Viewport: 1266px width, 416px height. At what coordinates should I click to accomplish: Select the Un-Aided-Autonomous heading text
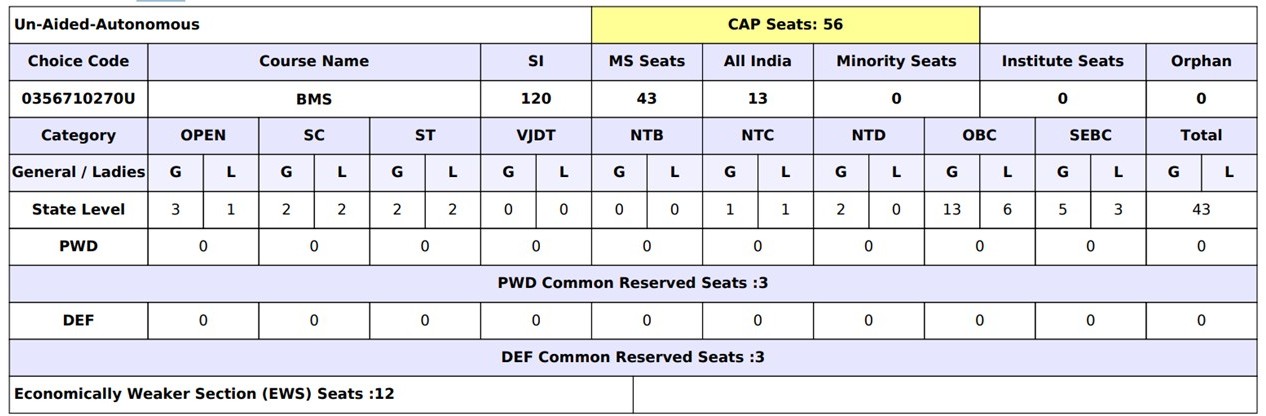tap(107, 25)
